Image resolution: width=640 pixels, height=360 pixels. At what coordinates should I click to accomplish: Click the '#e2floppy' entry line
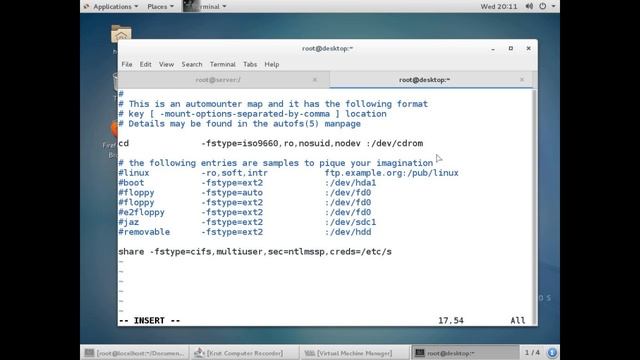click(244, 212)
